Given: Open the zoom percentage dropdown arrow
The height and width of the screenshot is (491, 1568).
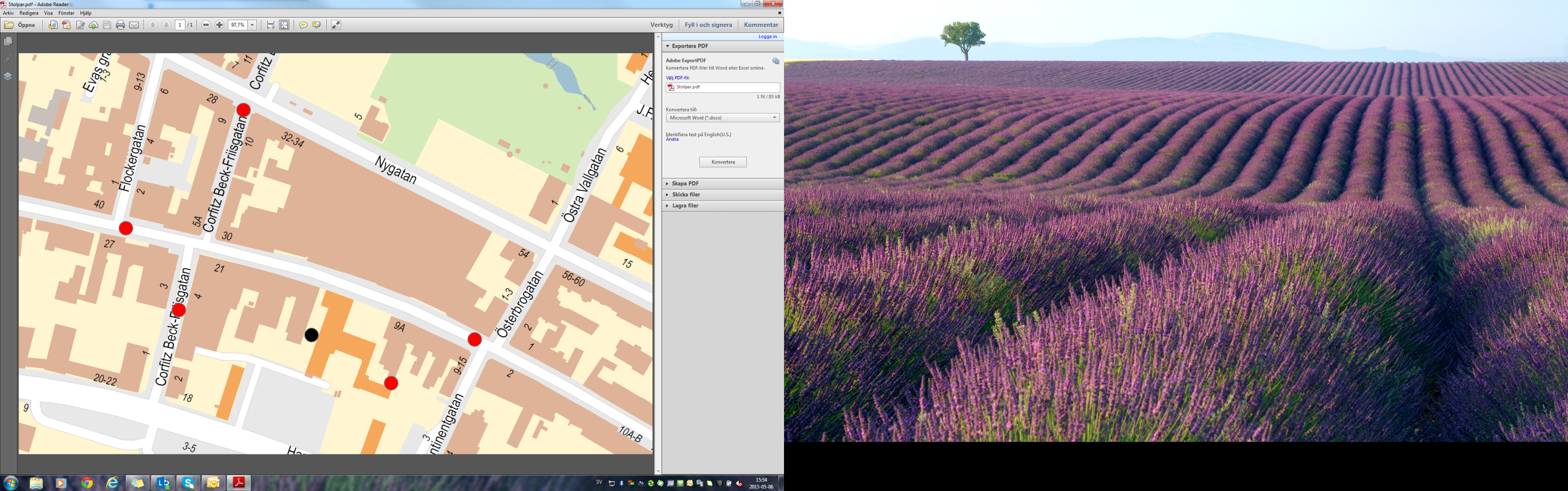Looking at the screenshot, I should 252,25.
